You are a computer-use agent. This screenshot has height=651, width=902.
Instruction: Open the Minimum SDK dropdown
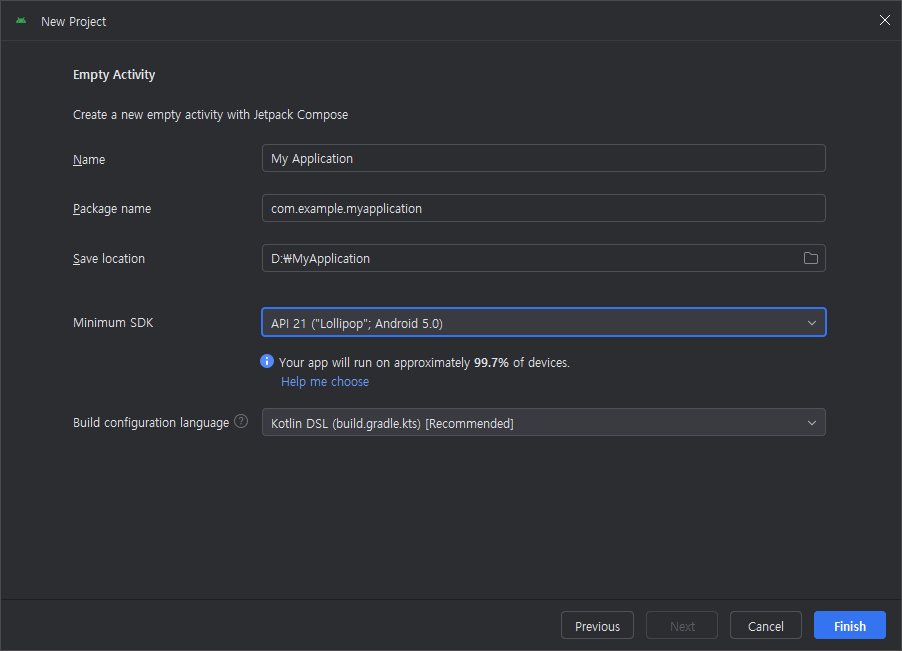coord(544,323)
